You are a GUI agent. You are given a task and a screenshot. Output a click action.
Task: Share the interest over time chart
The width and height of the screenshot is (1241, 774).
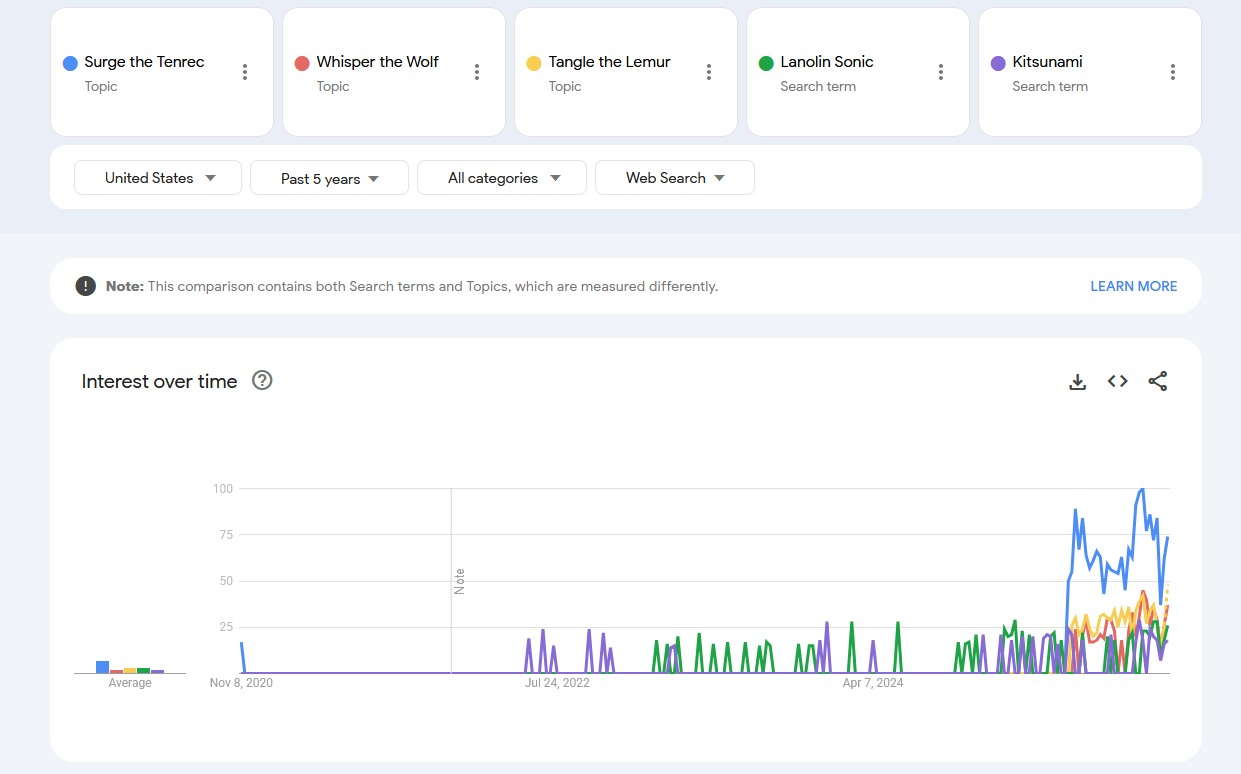[x=1158, y=381]
